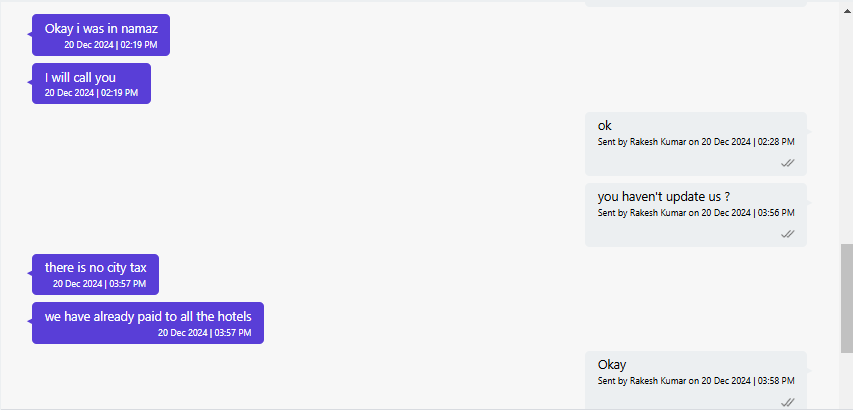Image resolution: width=853 pixels, height=410 pixels.
Task: Click the 03:57 PM timestamp under 'there is no city tax'
Action: pos(100,284)
